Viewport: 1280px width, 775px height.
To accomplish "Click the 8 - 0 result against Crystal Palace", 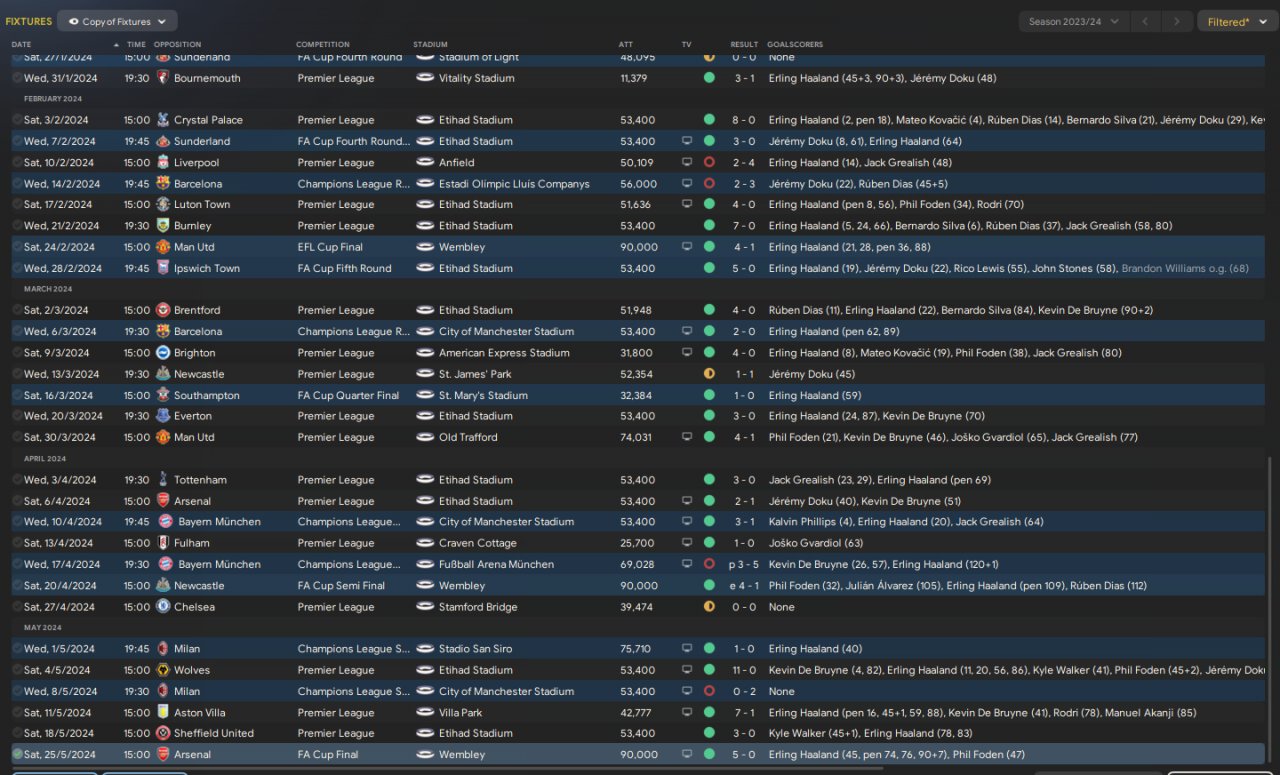I will [743, 120].
